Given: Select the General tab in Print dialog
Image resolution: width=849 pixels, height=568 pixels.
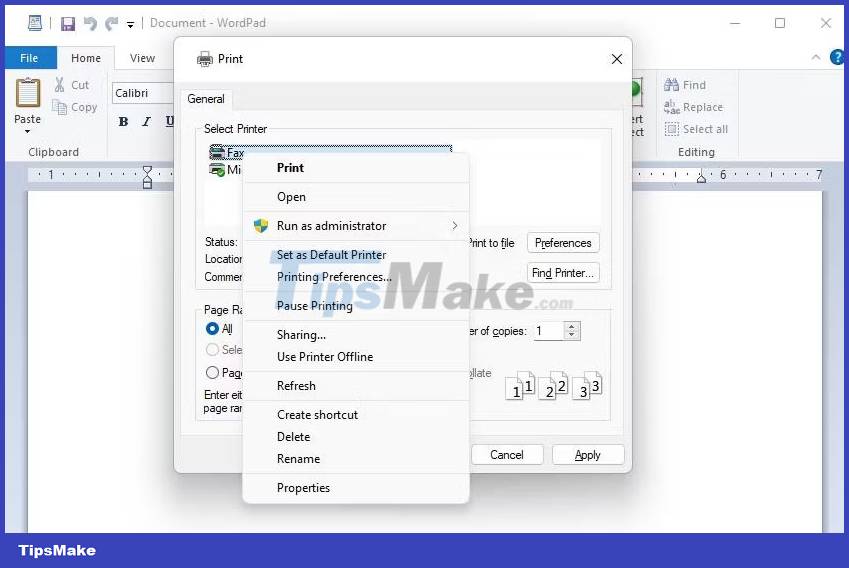Looking at the screenshot, I should (206, 99).
